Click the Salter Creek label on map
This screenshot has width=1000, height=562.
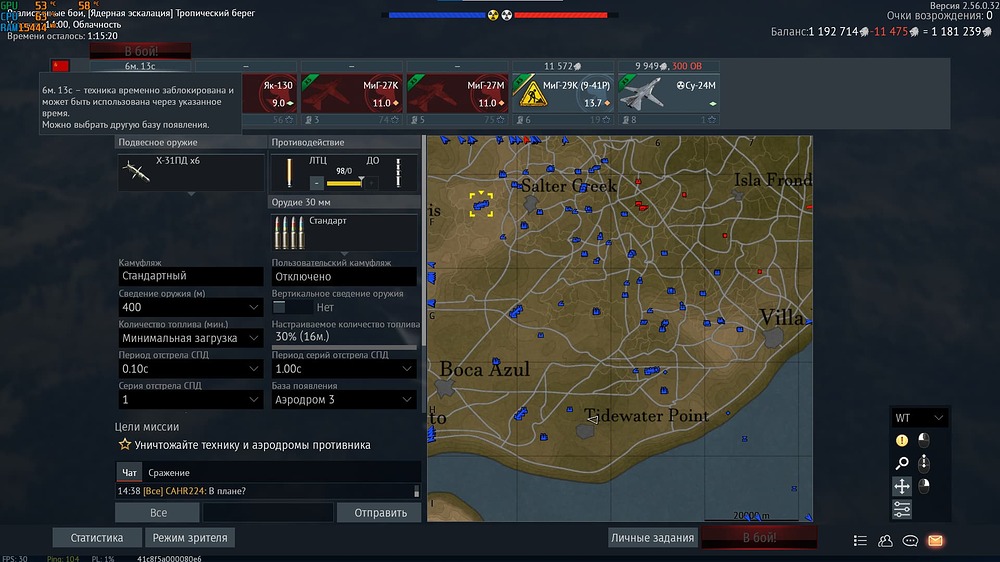point(568,186)
